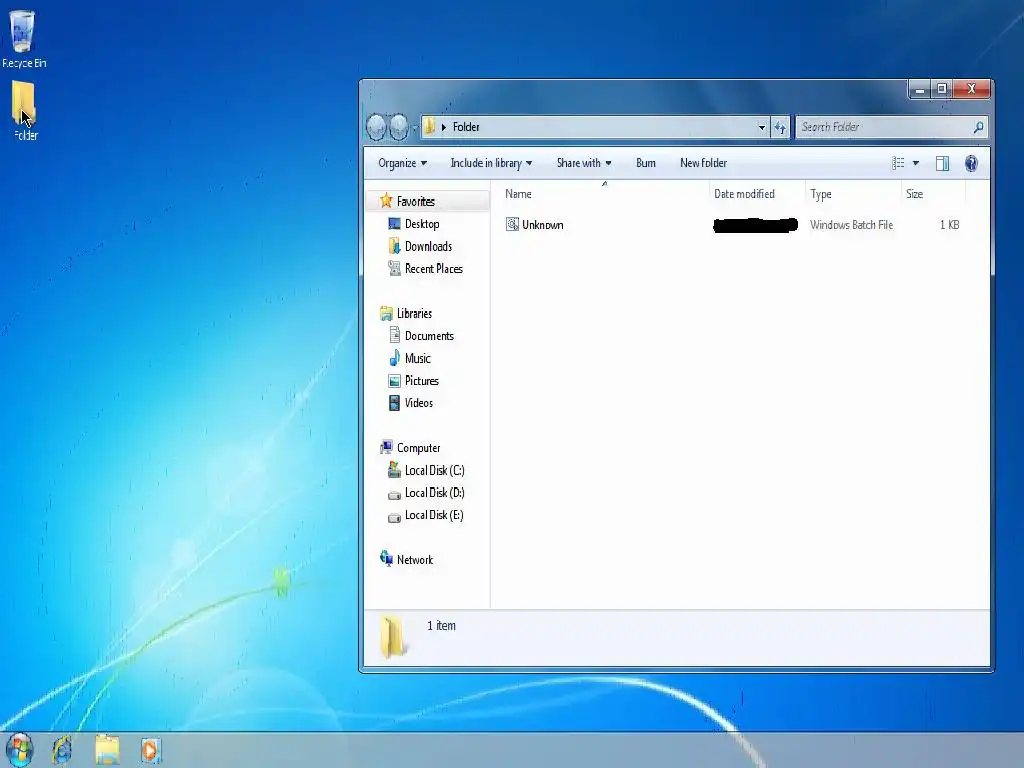
Task: Click the Windows Batch File type cell
Action: pyautogui.click(x=851, y=225)
